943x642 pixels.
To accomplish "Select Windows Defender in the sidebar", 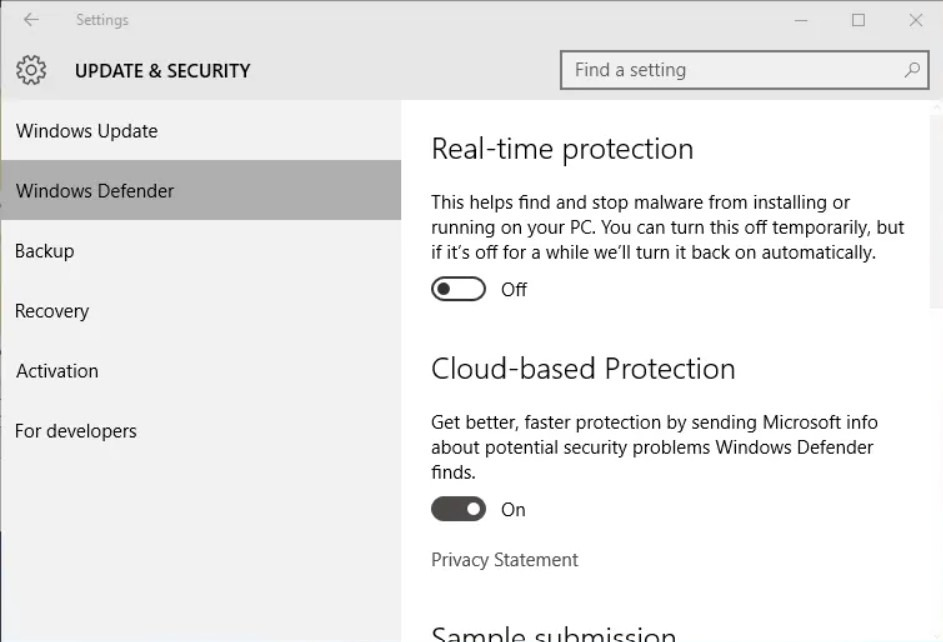I will (95, 191).
